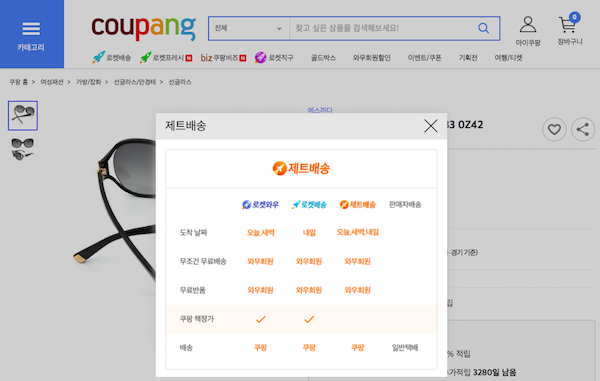Click 쿠팡 홈 breadcrumb
The width and height of the screenshot is (600, 381).
click(x=18, y=82)
